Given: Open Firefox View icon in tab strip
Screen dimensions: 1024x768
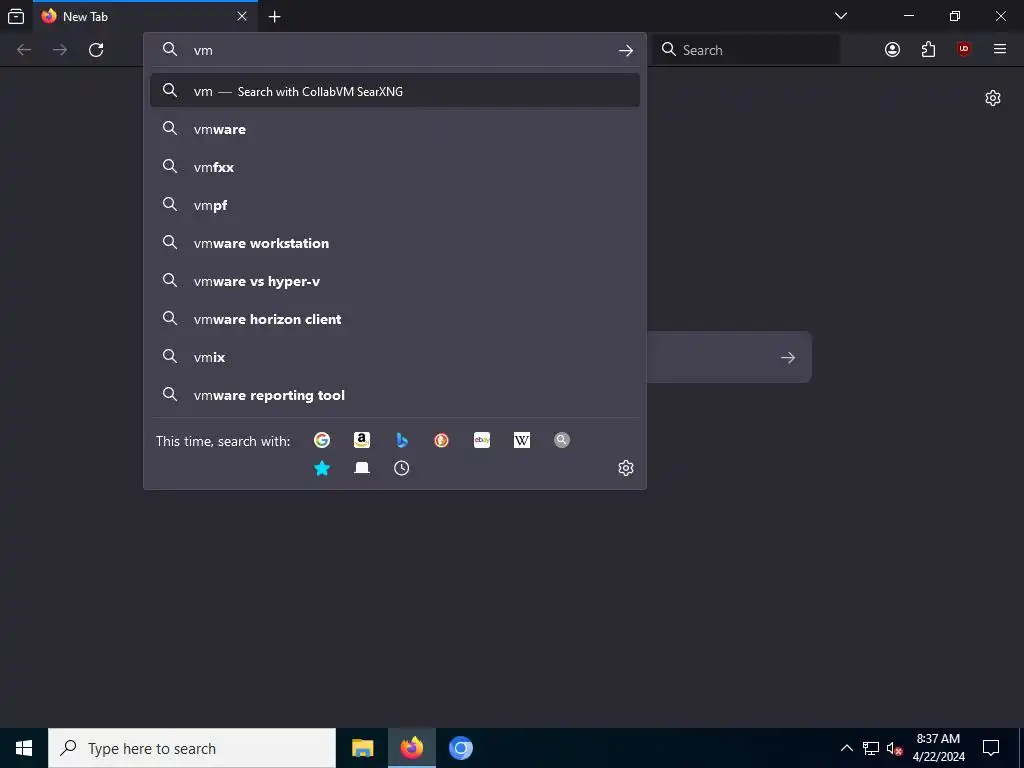Looking at the screenshot, I should pos(16,16).
